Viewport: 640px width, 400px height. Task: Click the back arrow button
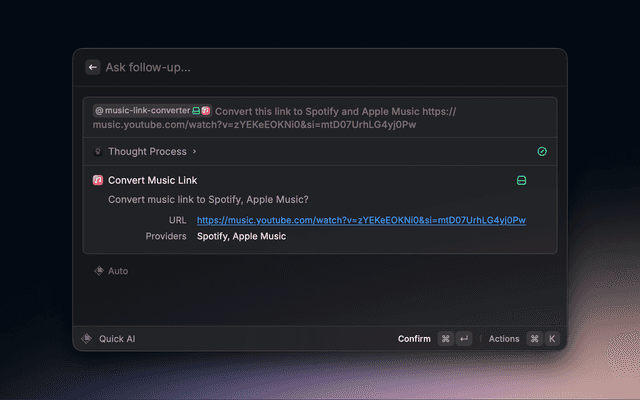click(x=93, y=68)
